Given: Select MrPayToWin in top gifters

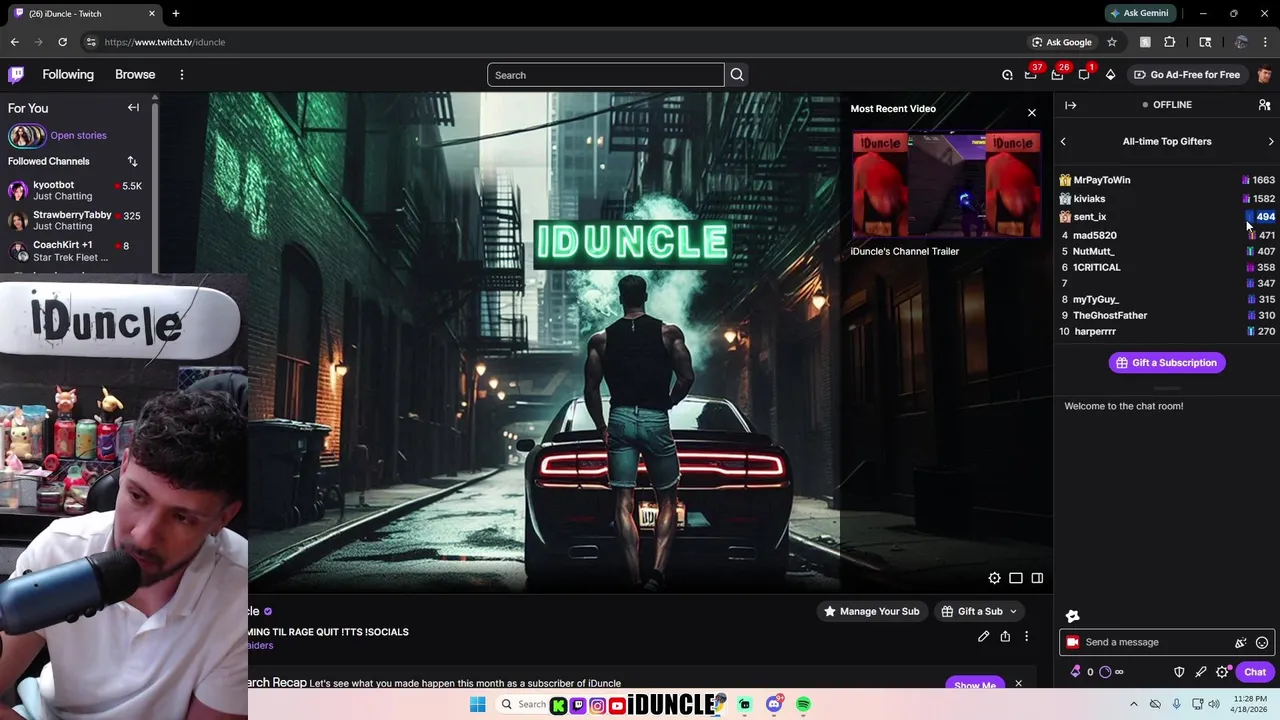Looking at the screenshot, I should click(1101, 180).
